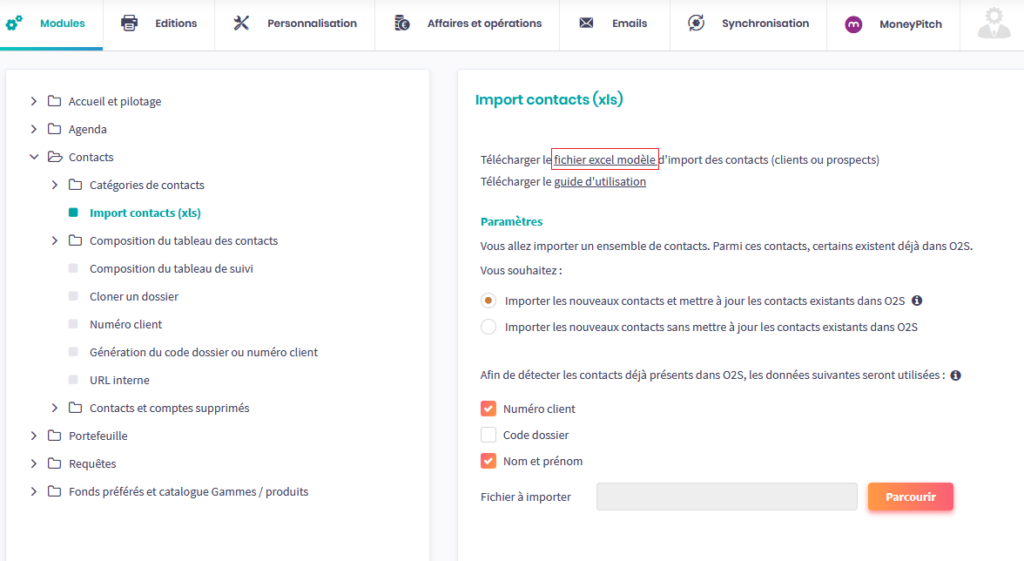Viewport: 1024px width, 561px height.
Task: Download the fichier excel modèle link
Action: 604,159
